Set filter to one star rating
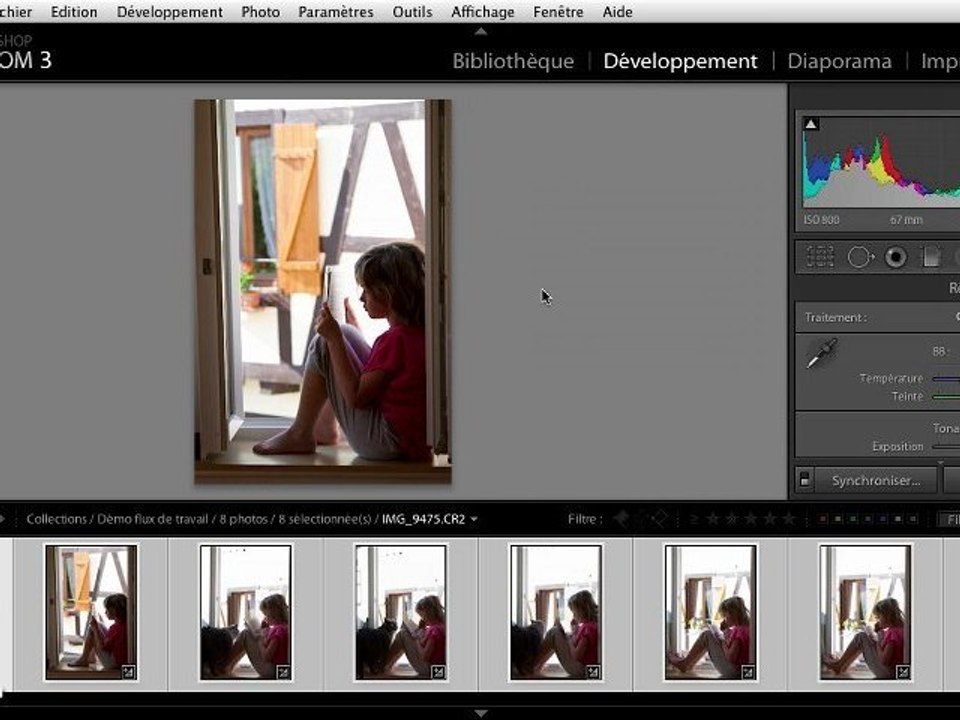The height and width of the screenshot is (720, 960). [713, 519]
